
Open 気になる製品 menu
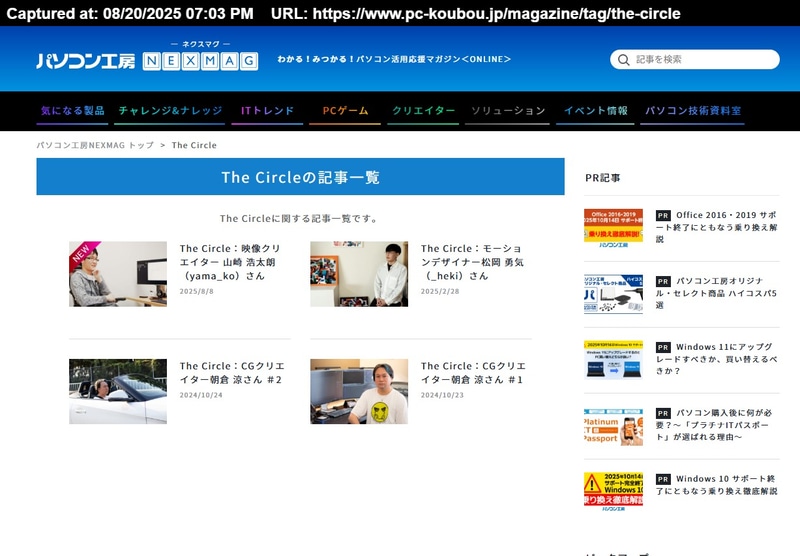(72, 111)
